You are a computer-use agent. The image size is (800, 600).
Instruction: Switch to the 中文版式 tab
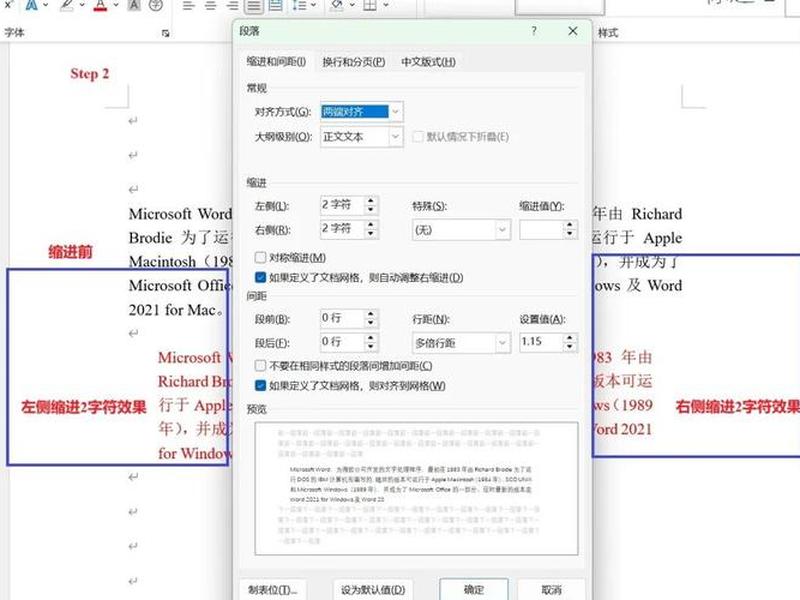click(x=428, y=62)
